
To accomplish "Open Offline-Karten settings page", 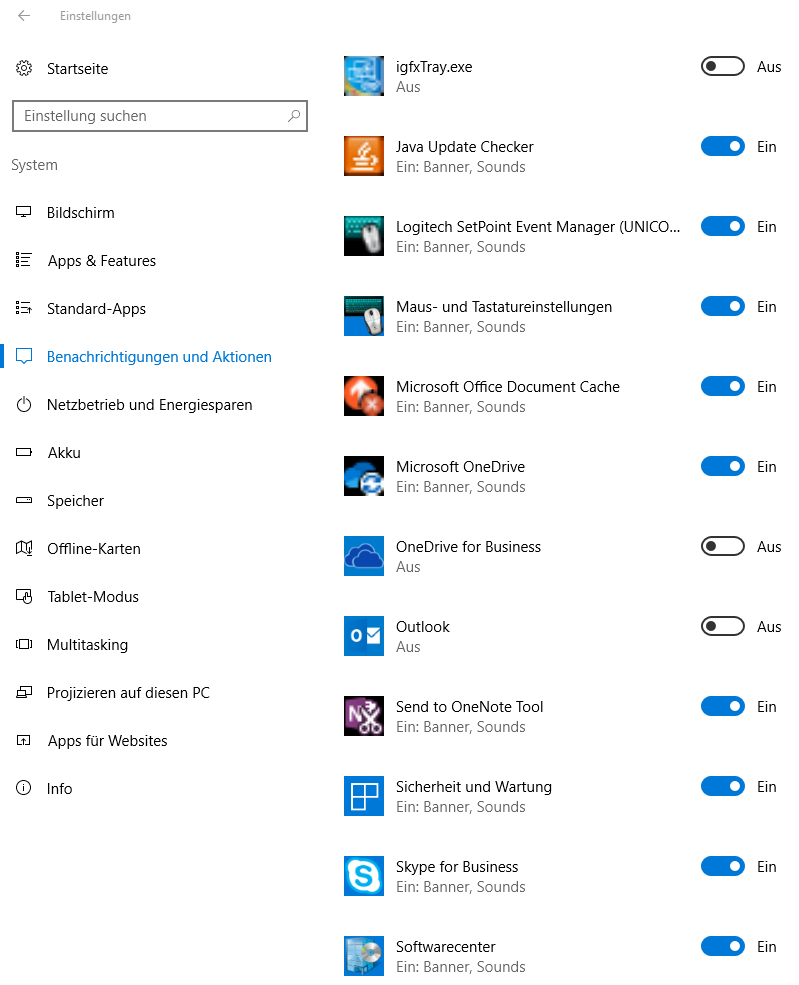I will (x=94, y=548).
